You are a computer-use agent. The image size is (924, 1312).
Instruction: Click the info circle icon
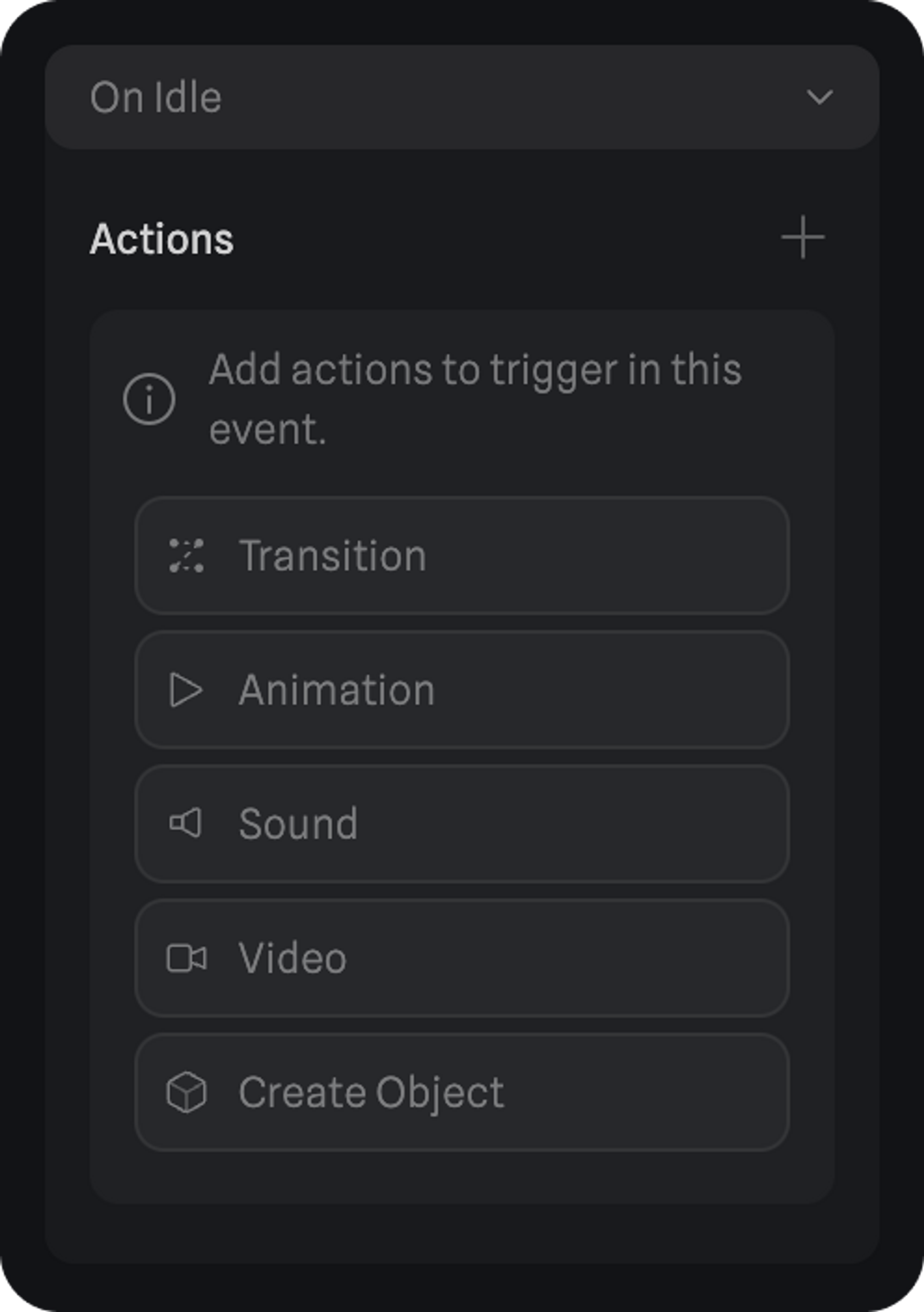(x=149, y=399)
